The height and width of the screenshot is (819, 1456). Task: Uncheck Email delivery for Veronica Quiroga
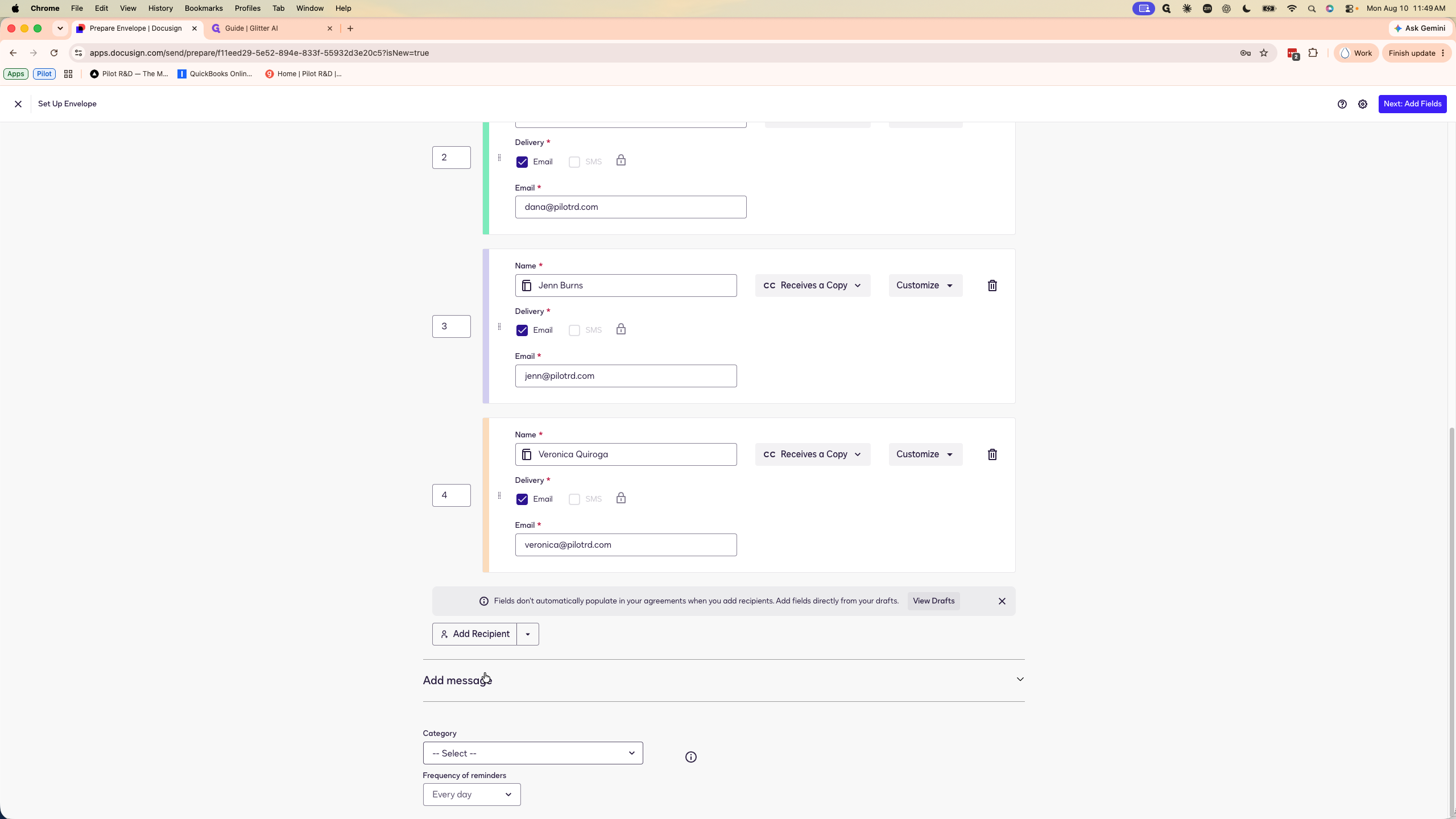(x=522, y=499)
